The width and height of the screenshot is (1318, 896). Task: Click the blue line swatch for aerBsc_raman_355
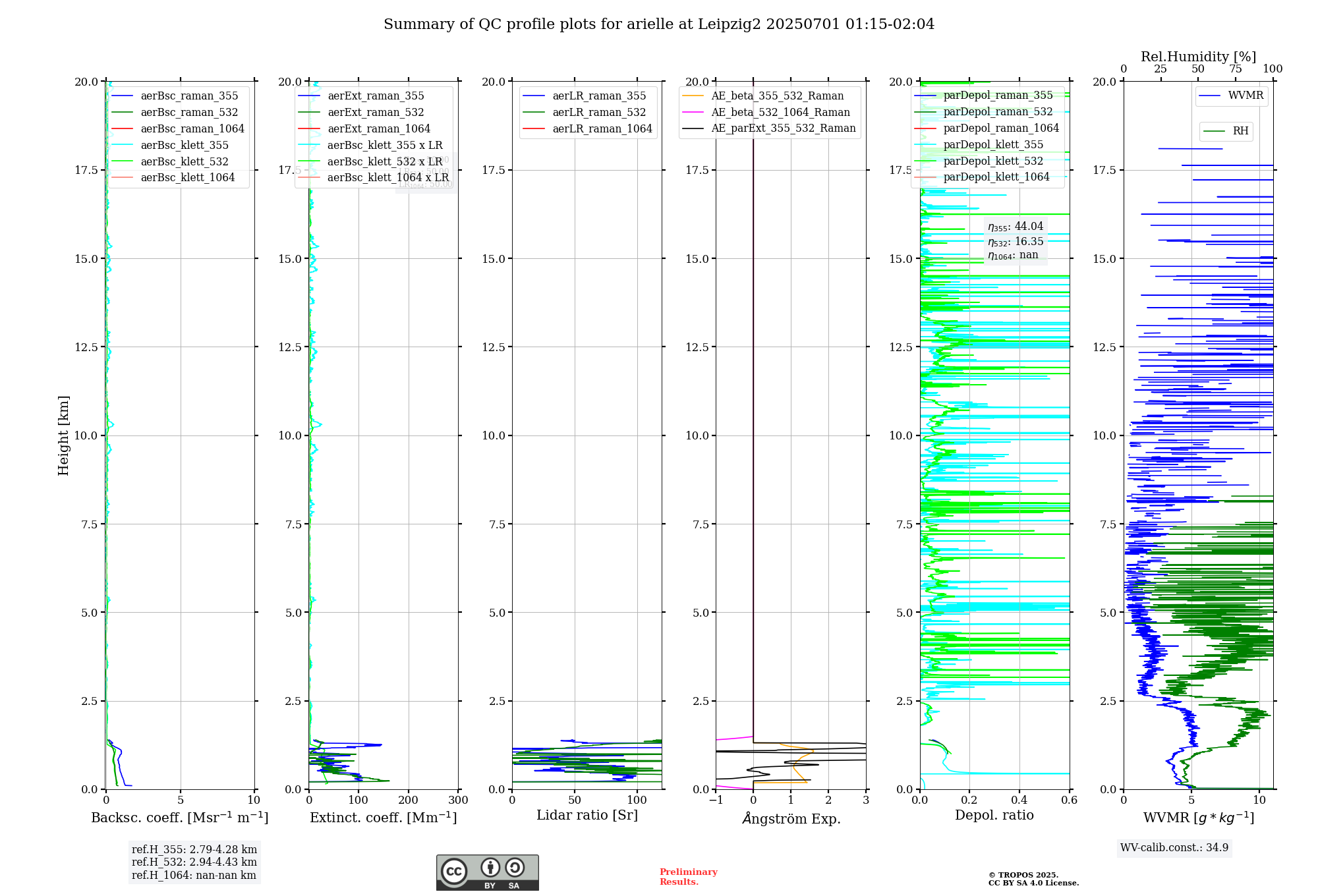[123, 96]
